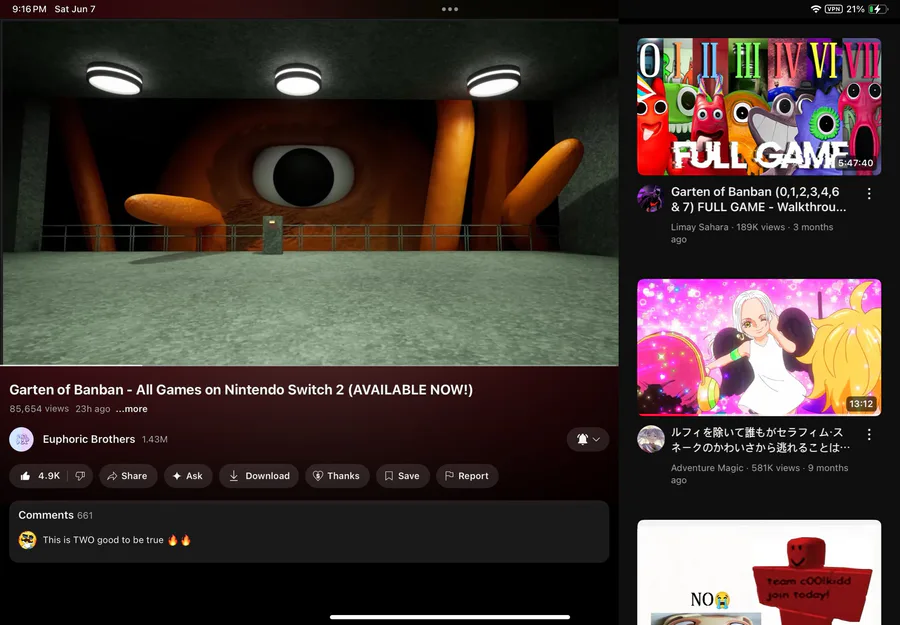Image resolution: width=900 pixels, height=625 pixels.
Task: Save the video to a playlist
Action: 402,476
